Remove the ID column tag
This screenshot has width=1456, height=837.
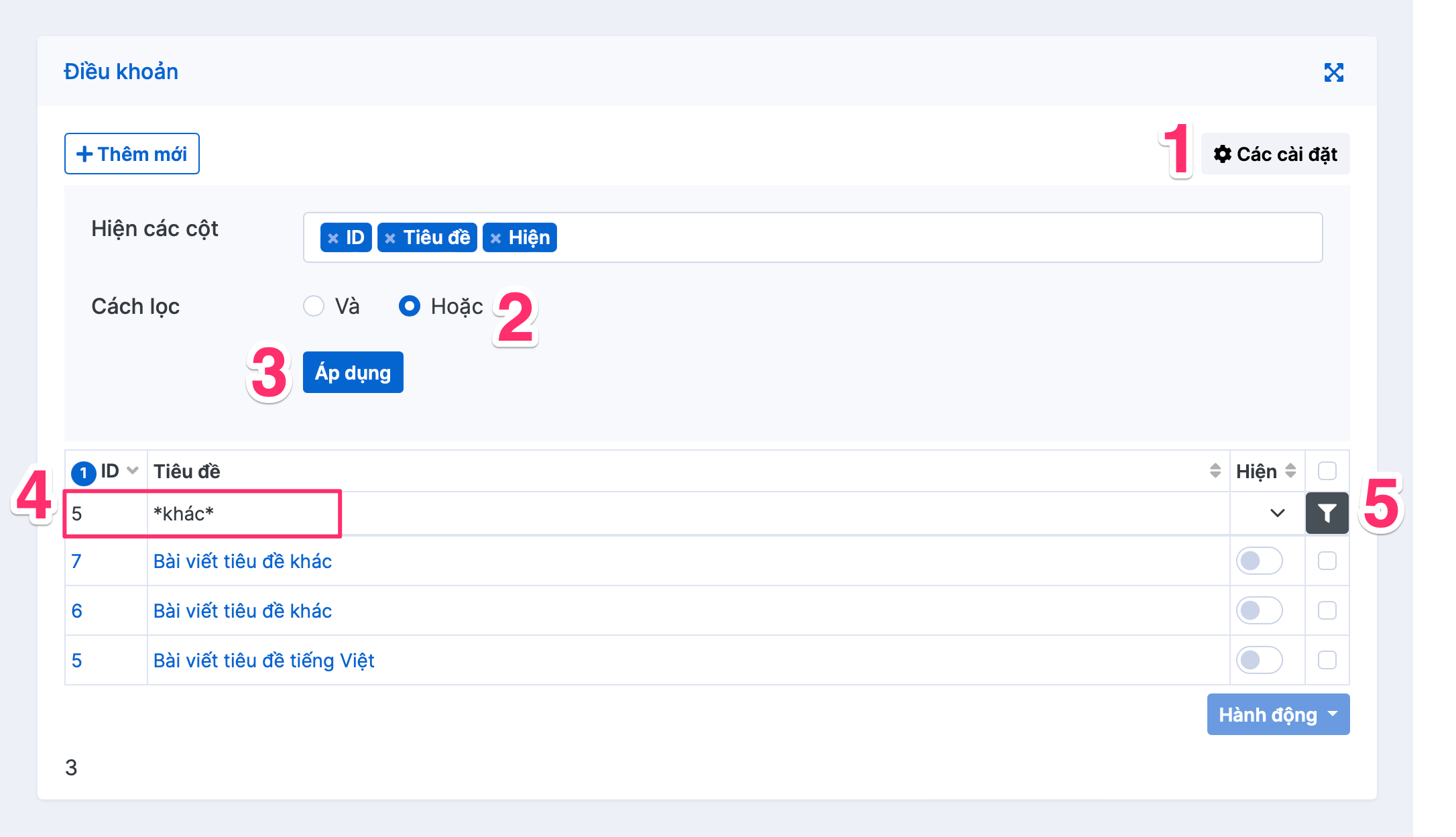coord(333,238)
